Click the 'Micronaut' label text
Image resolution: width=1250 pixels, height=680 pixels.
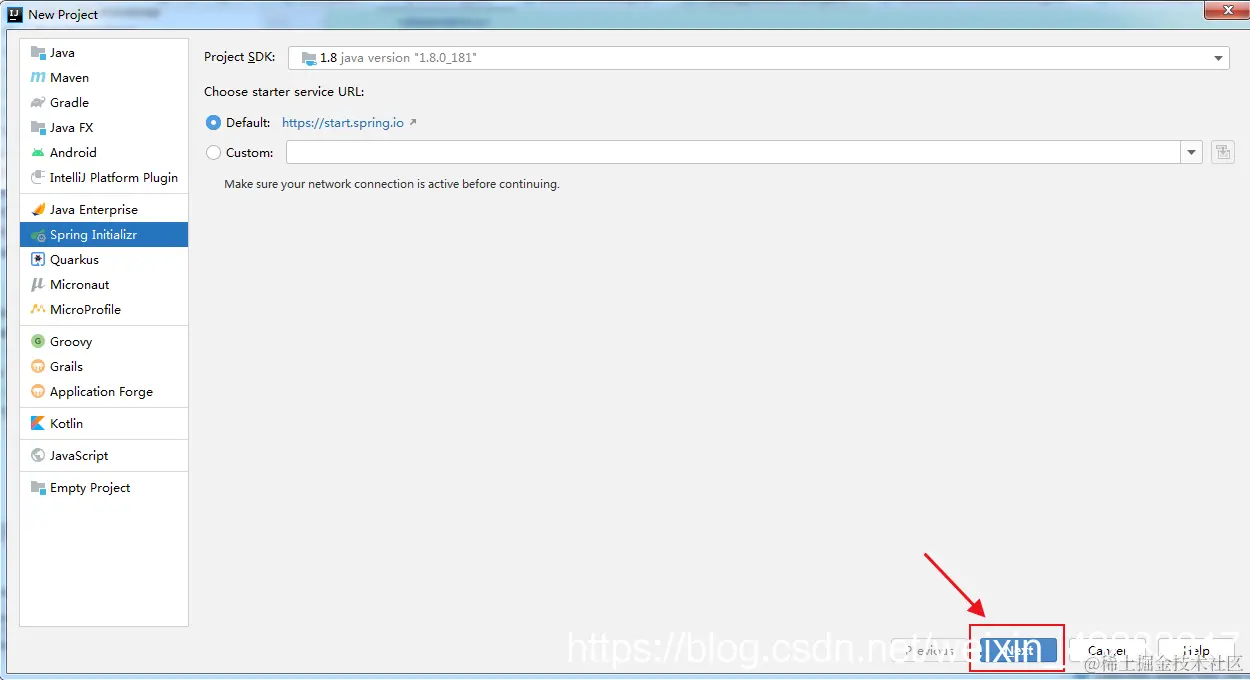coord(80,285)
